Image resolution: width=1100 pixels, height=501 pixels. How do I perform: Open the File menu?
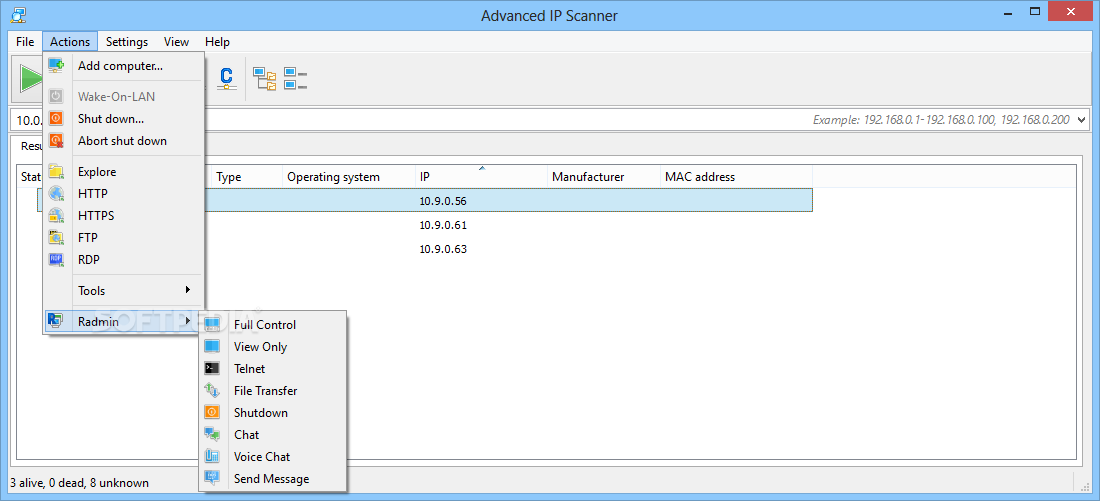point(25,42)
